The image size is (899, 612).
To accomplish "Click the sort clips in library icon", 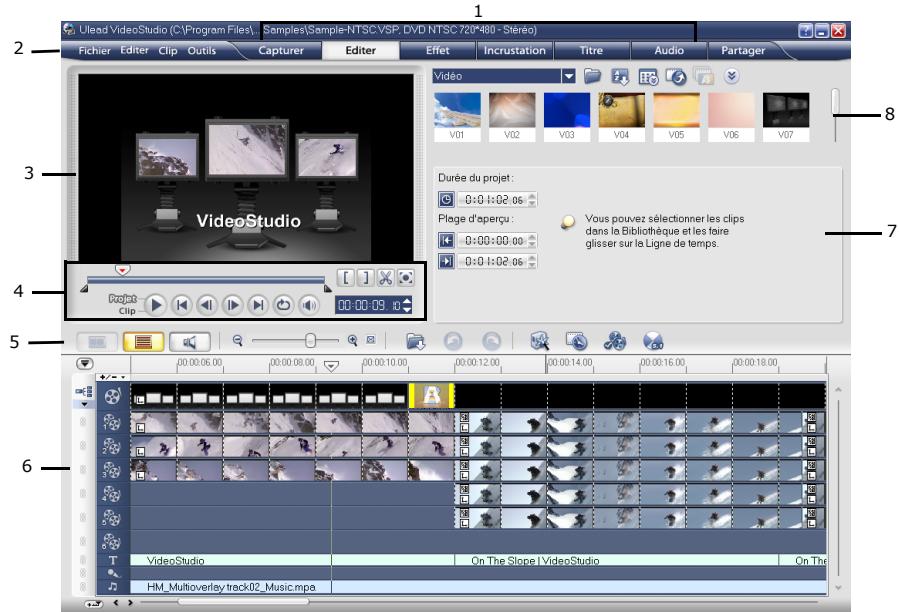I will click(x=620, y=76).
